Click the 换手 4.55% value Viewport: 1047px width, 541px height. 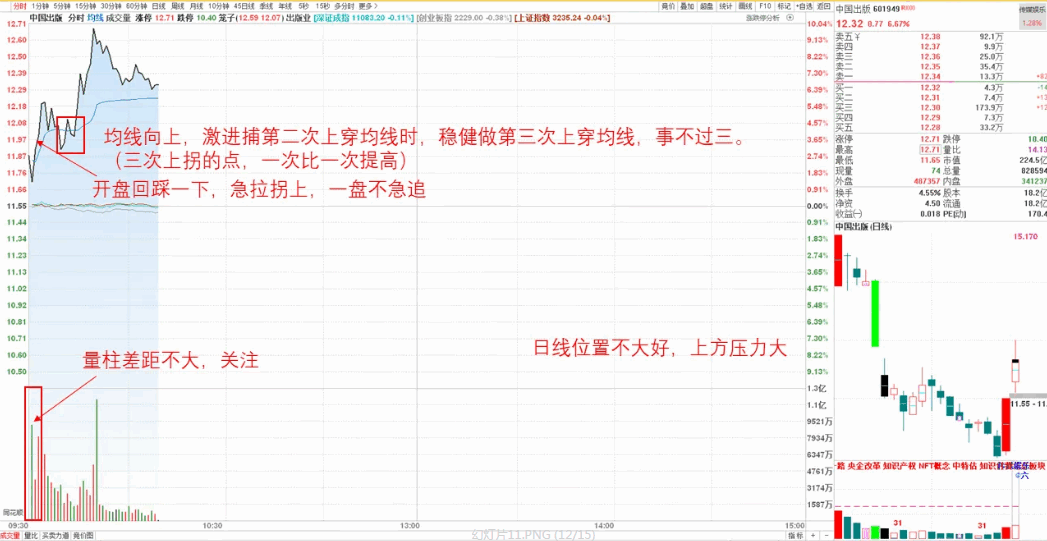point(930,192)
